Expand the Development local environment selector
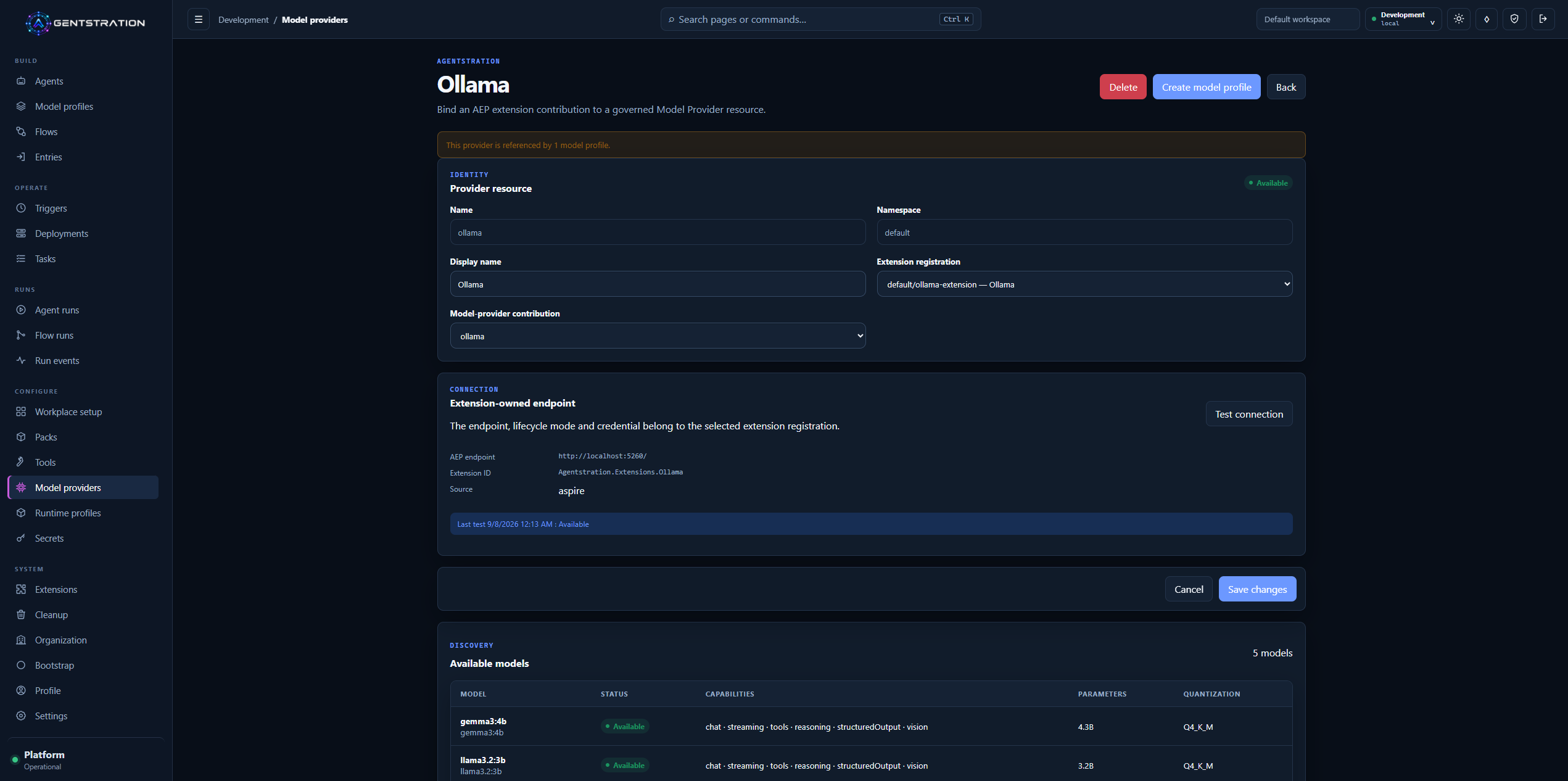Image resolution: width=1568 pixels, height=781 pixels. (1403, 19)
